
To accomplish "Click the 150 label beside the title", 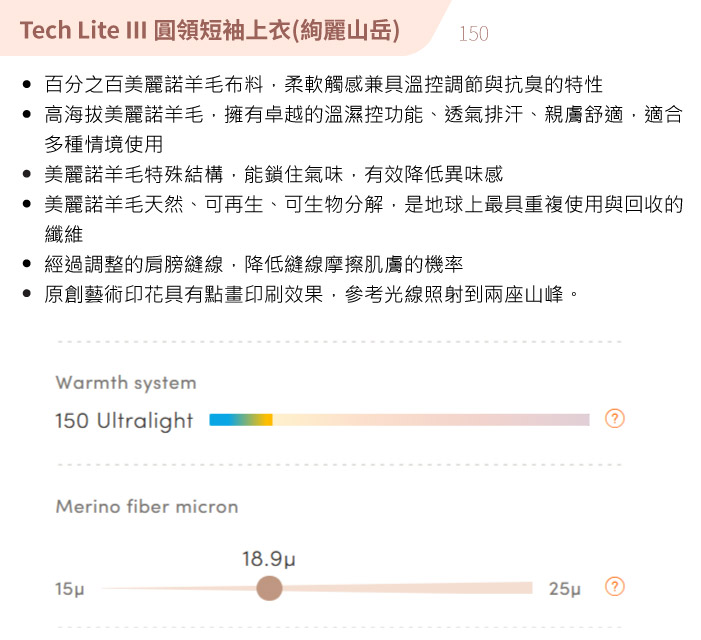I will 473,34.
